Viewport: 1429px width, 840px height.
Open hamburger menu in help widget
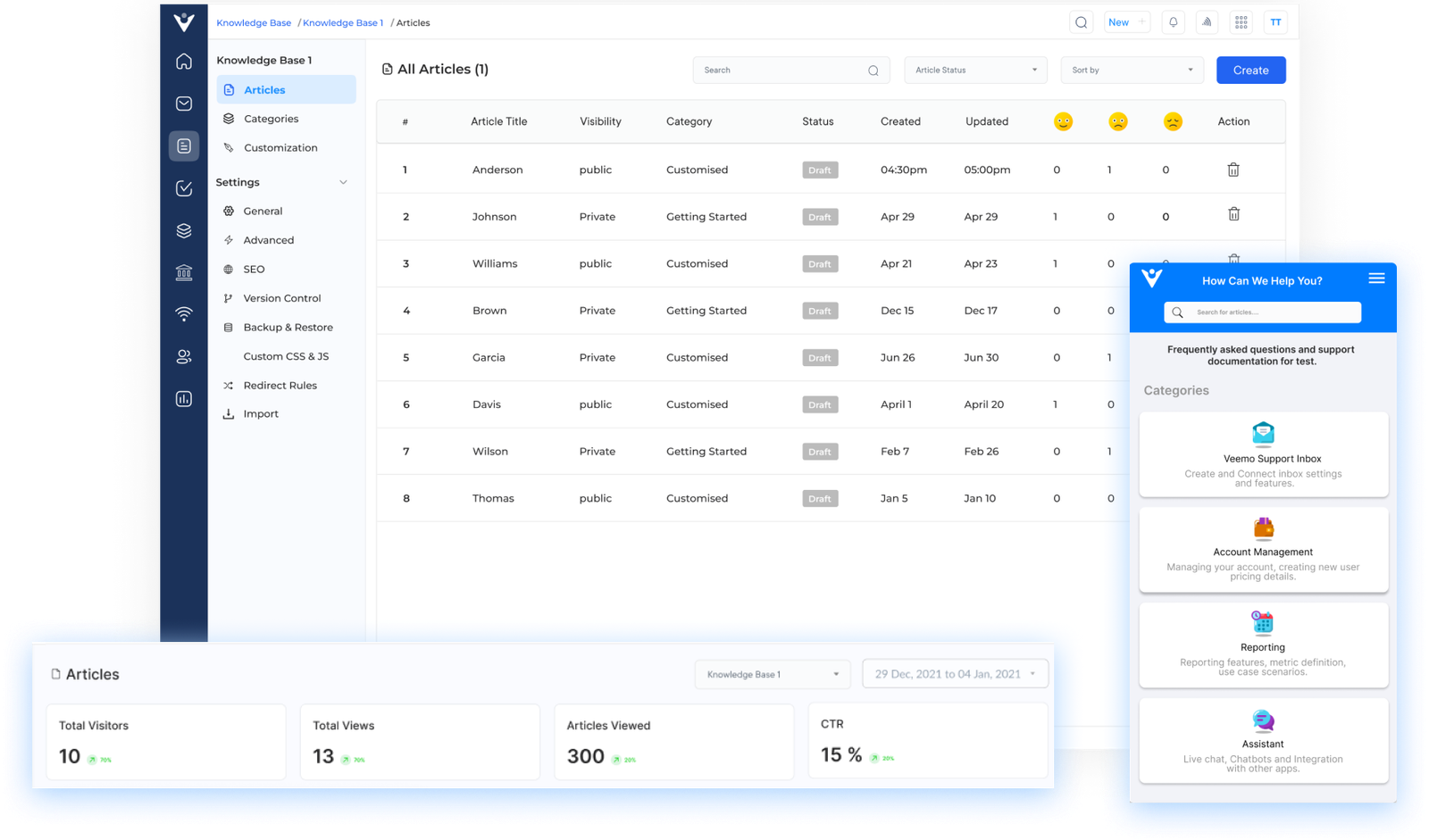point(1376,279)
